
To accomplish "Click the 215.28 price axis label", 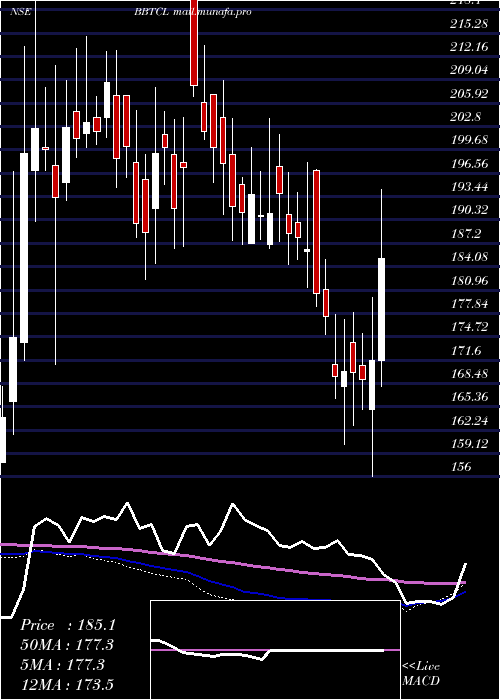I will (x=469, y=24).
